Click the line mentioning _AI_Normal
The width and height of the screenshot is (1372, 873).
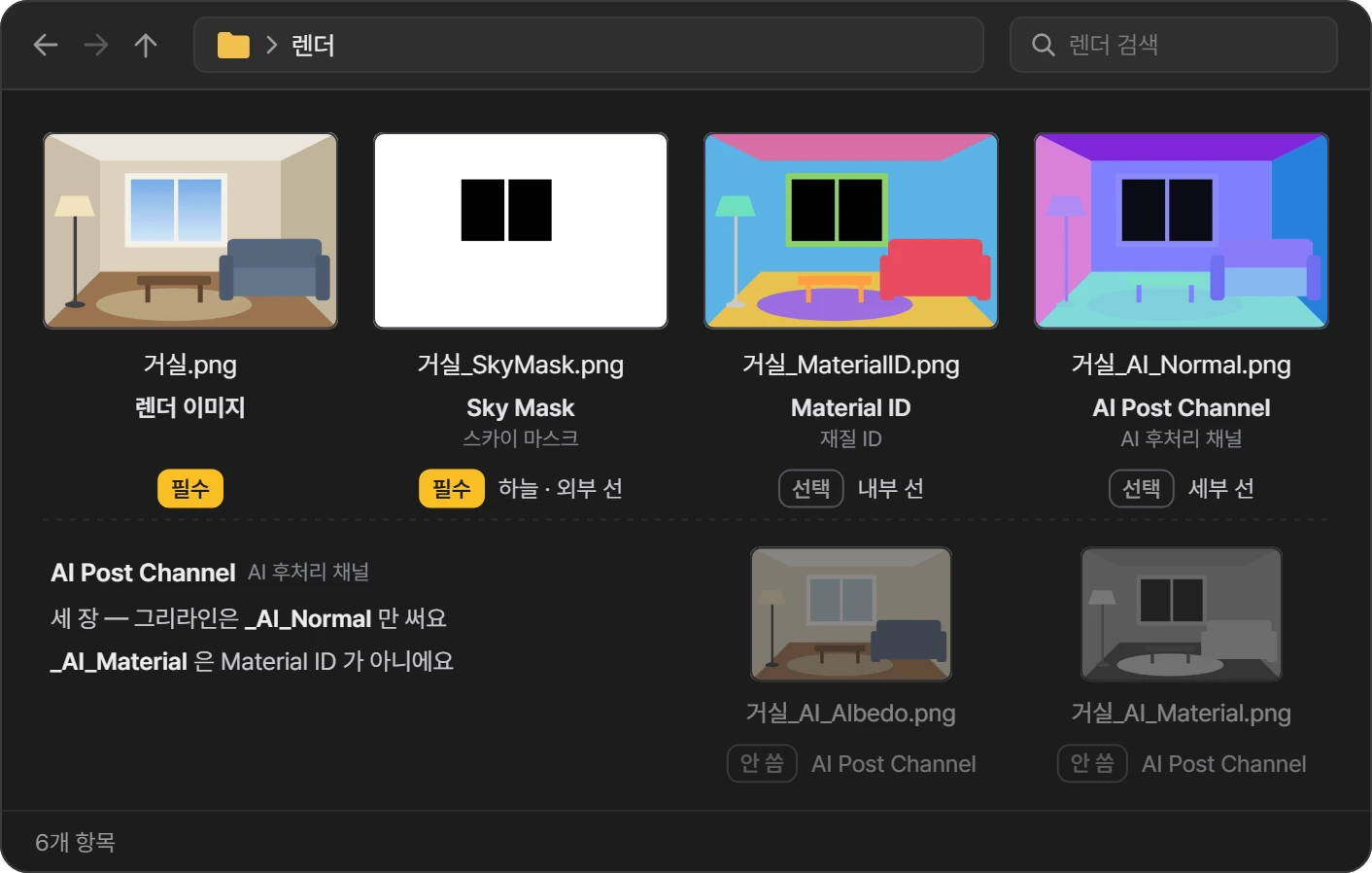click(x=249, y=618)
